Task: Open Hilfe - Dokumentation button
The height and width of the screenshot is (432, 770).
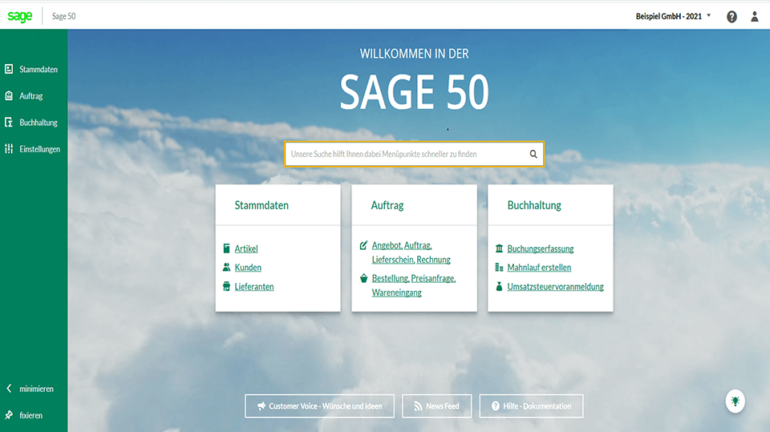Action: click(x=531, y=406)
